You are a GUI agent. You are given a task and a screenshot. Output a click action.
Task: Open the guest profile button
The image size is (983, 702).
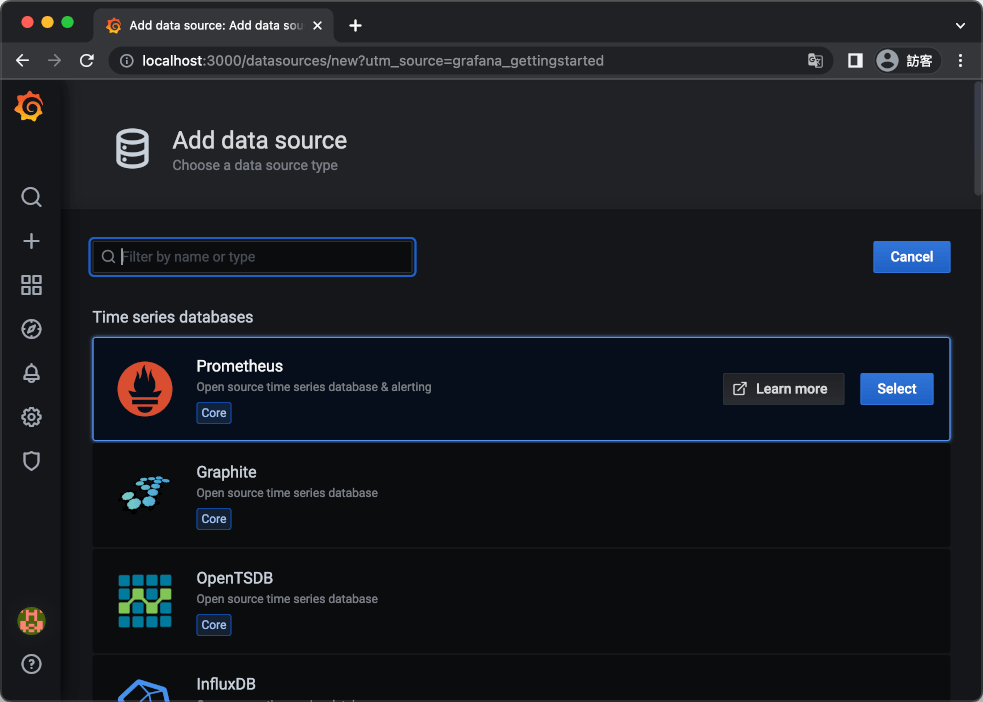[x=908, y=61]
